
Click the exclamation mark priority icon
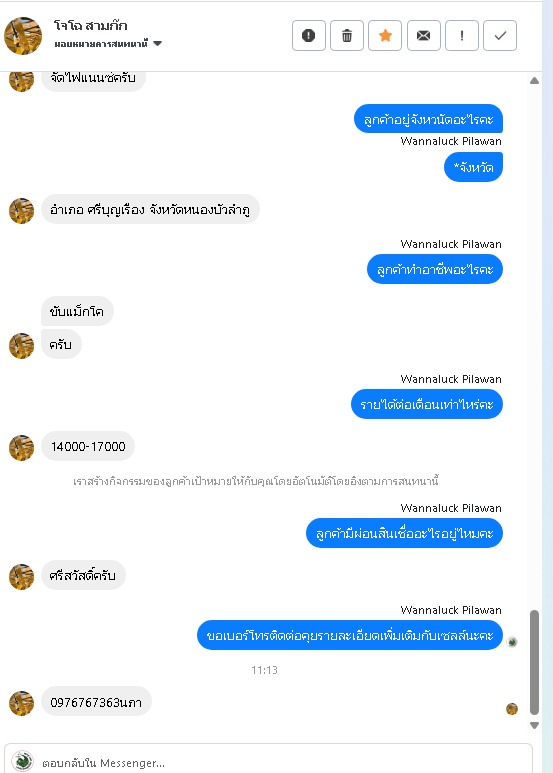(x=462, y=35)
